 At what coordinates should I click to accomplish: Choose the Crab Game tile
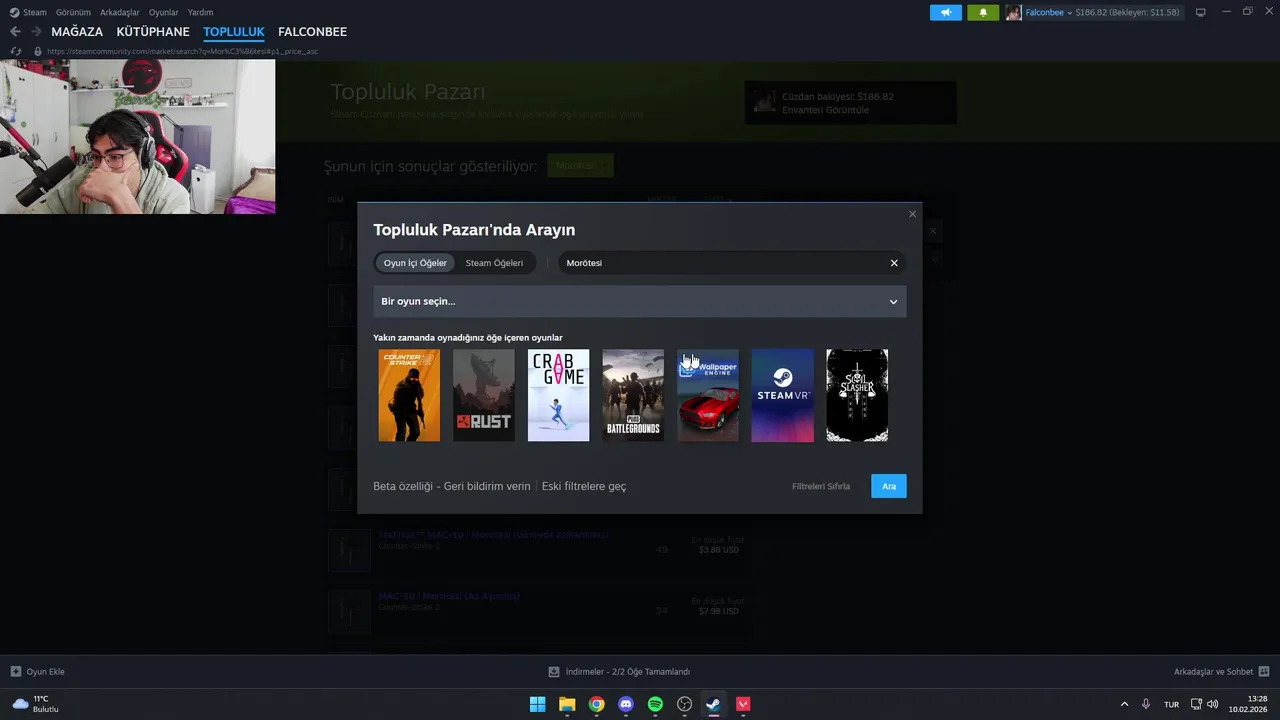[559, 395]
